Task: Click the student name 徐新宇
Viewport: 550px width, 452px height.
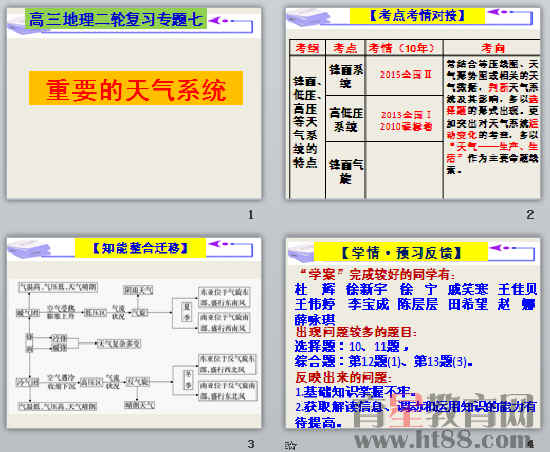Action: point(367,289)
